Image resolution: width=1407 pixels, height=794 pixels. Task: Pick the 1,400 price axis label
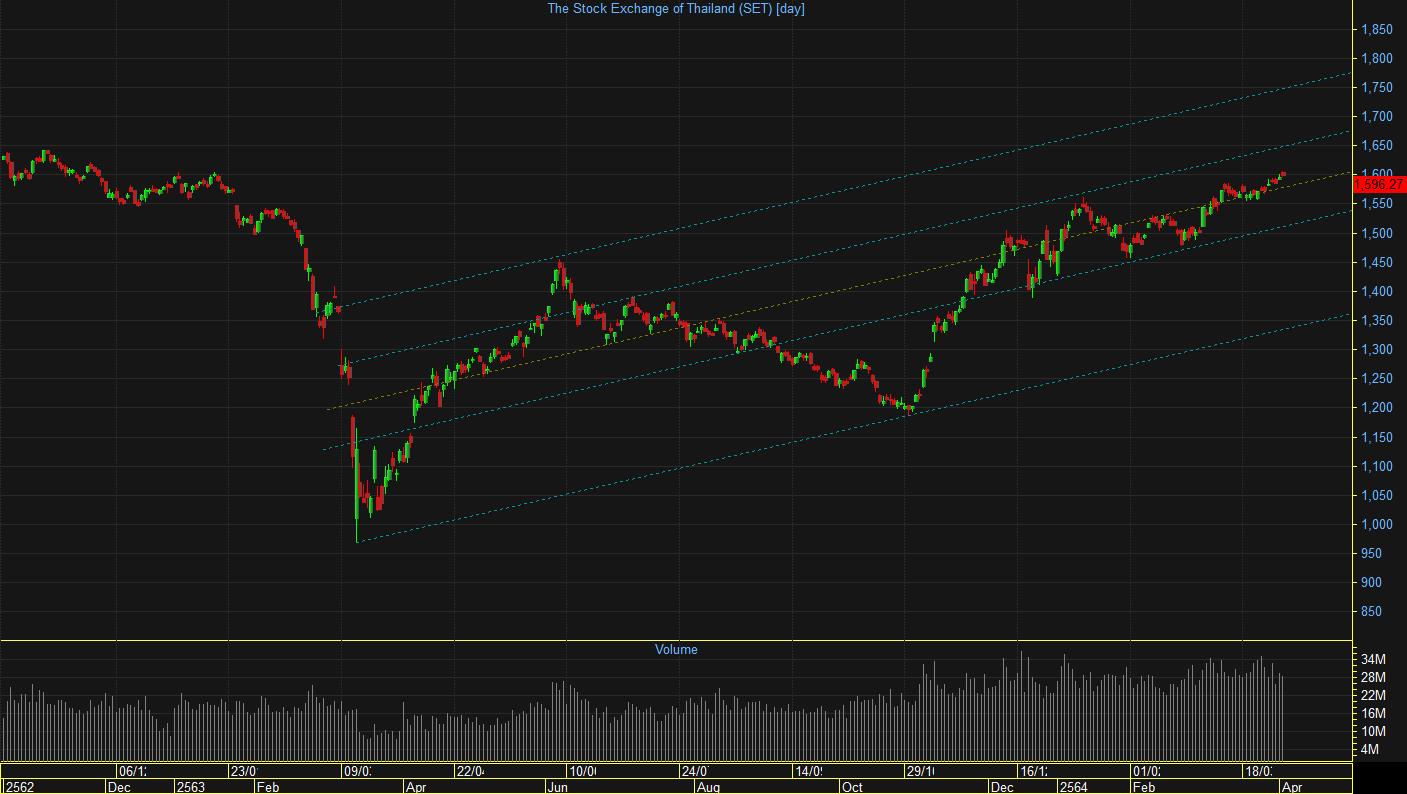pos(1377,292)
